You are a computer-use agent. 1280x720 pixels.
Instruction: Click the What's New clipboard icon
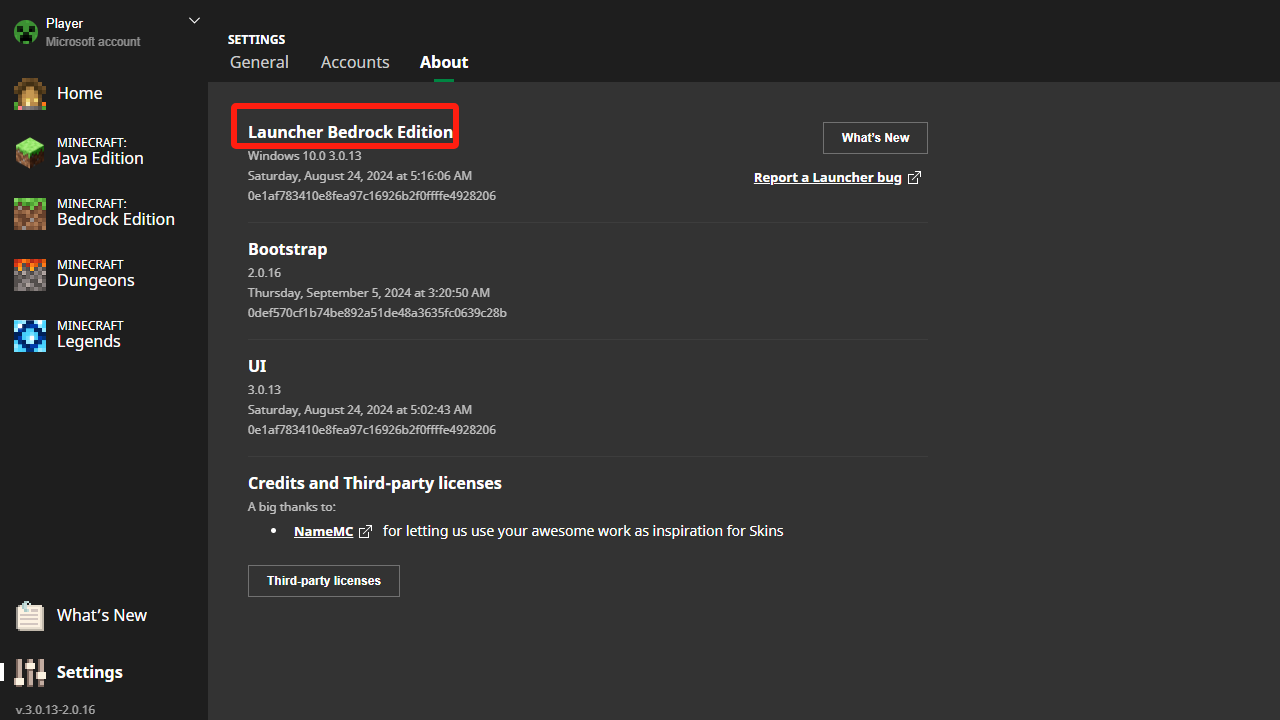30,616
